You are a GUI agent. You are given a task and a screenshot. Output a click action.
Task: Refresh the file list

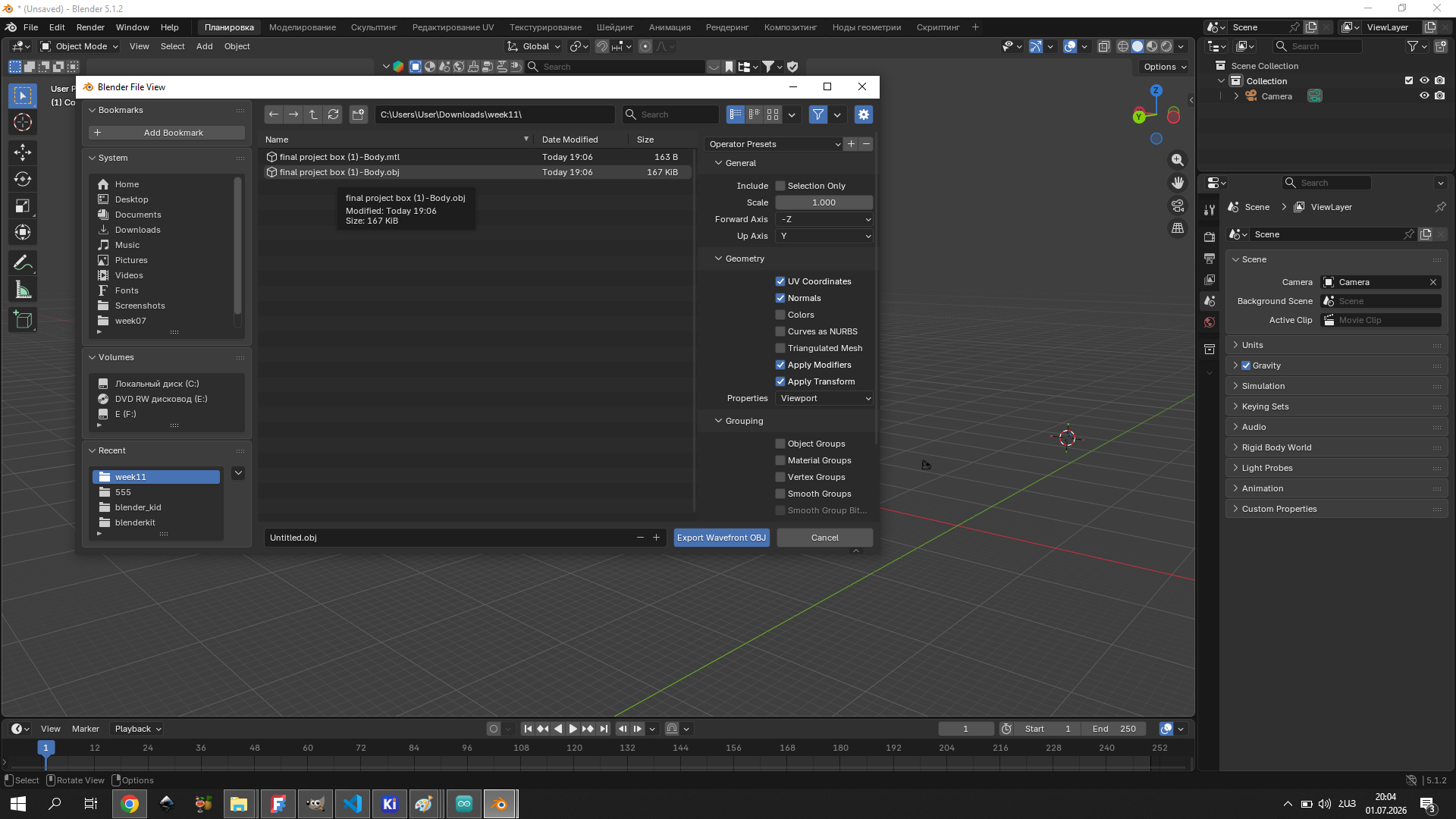tap(333, 115)
